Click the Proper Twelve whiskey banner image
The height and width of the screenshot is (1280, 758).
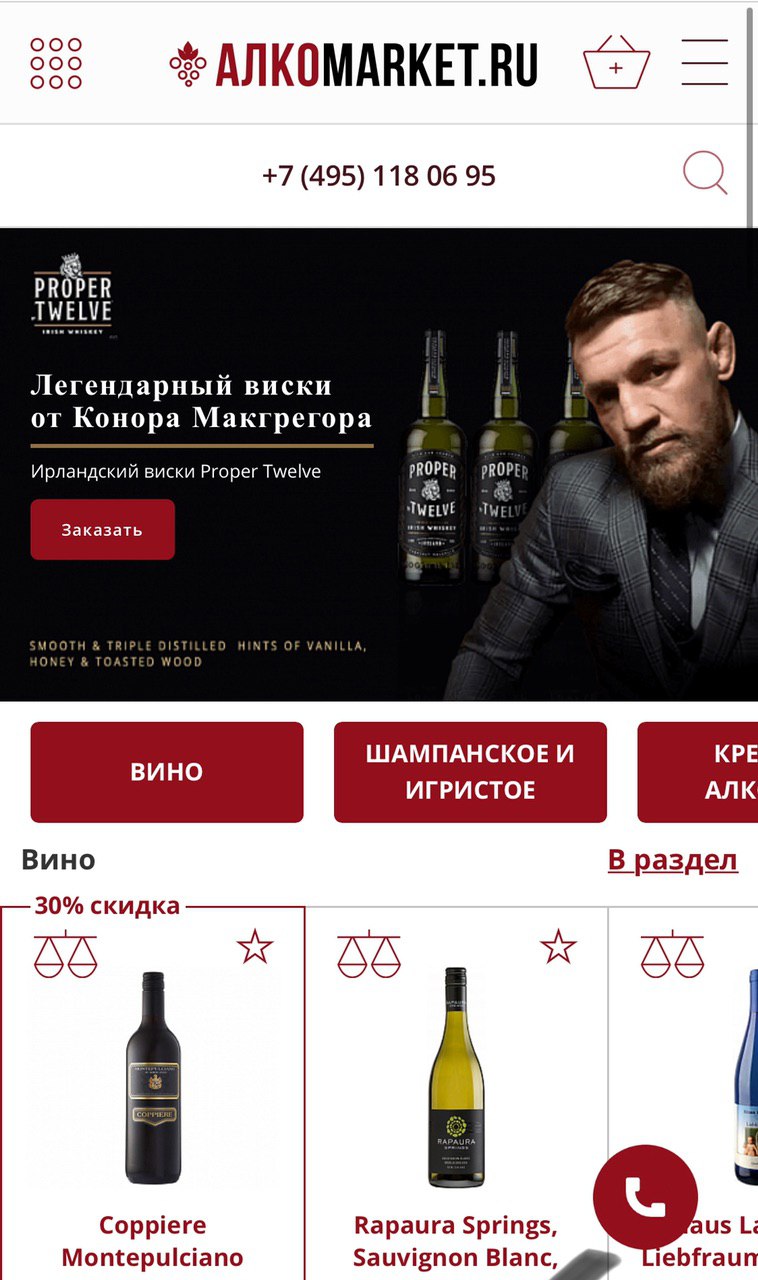point(379,465)
